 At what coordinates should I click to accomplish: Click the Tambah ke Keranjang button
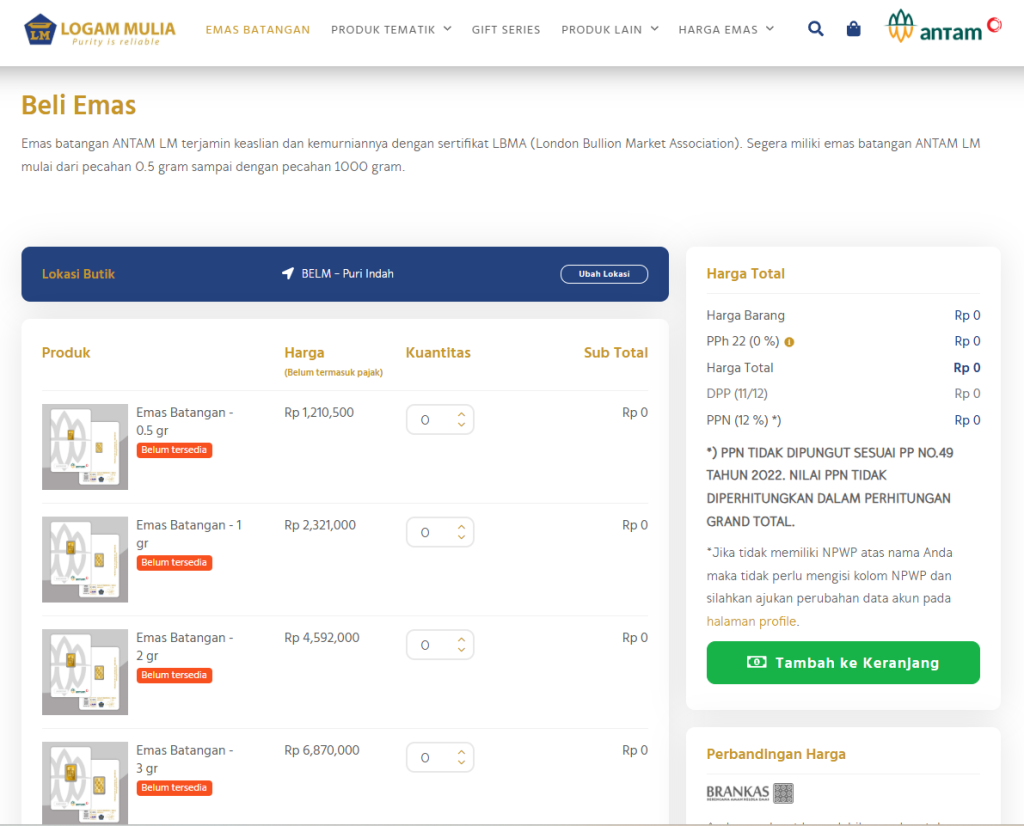click(x=843, y=663)
